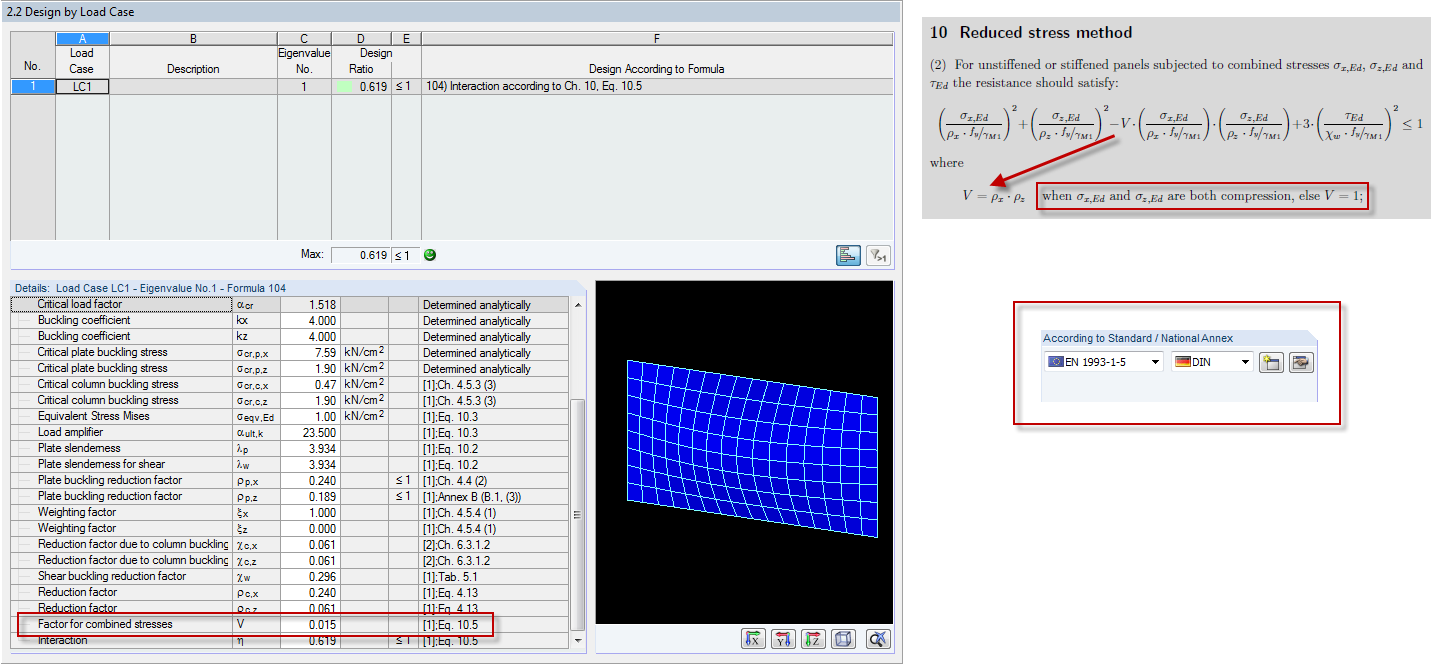This screenshot has height=665, width=1449.
Task: Select row number 1 in the table
Action: click(x=33, y=87)
